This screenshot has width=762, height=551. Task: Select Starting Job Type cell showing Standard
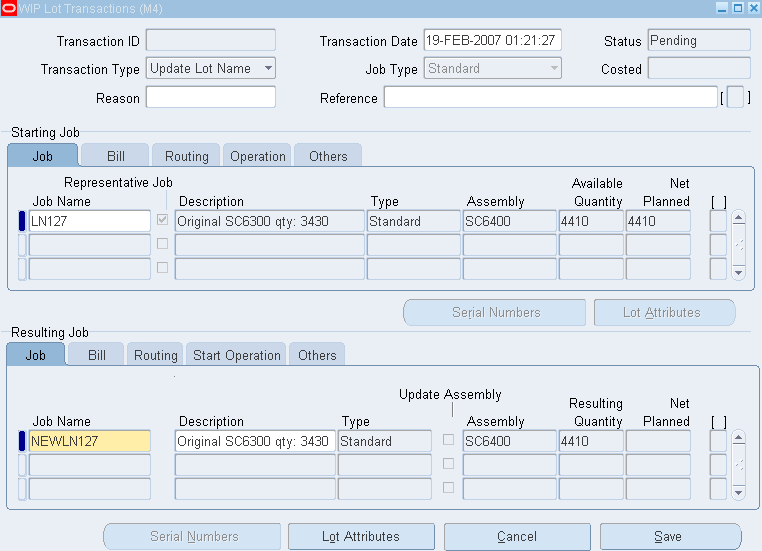click(414, 221)
